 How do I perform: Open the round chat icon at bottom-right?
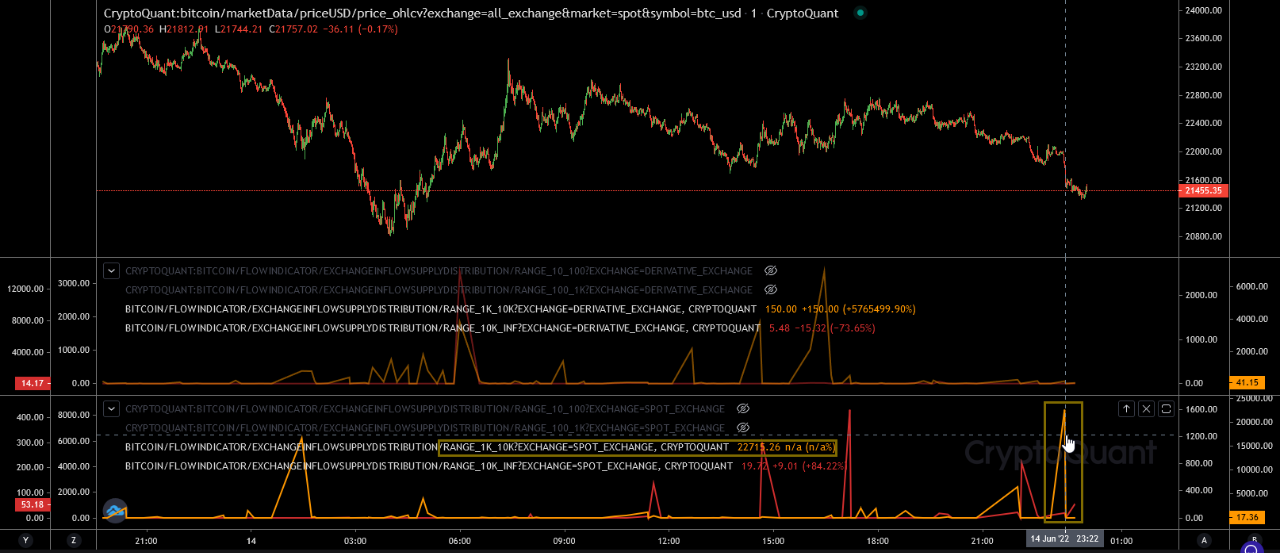click(1250, 547)
